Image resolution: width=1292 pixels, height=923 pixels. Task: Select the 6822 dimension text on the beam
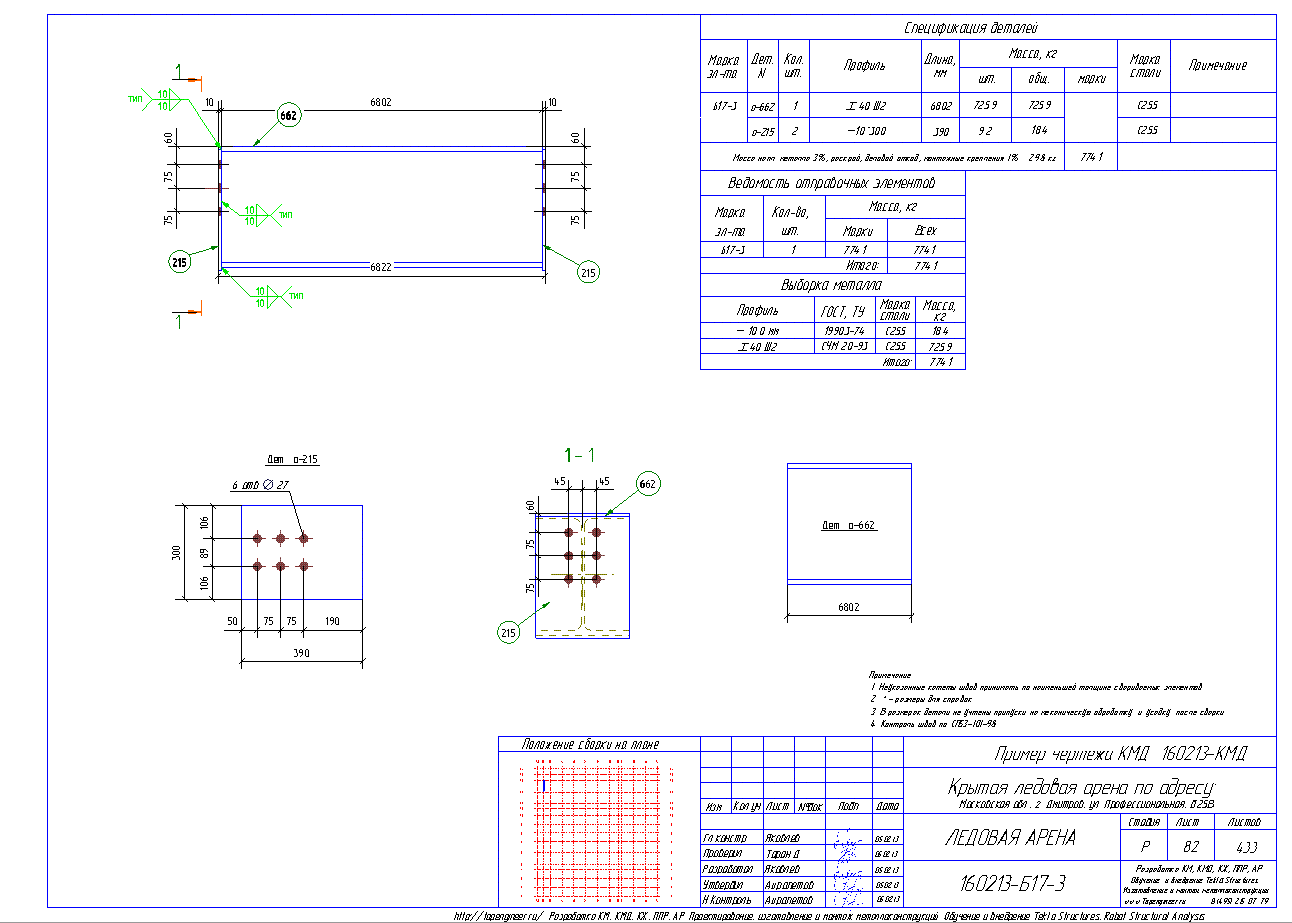(381, 267)
